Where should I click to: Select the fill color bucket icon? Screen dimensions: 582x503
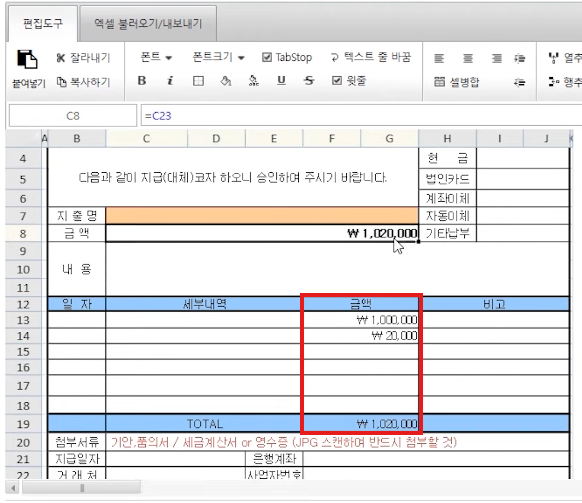(226, 81)
